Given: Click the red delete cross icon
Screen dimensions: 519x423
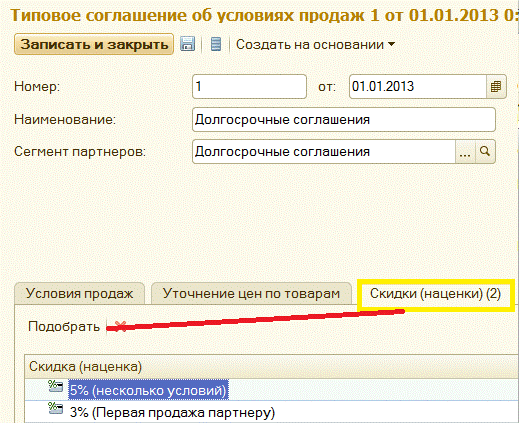Looking at the screenshot, I should tap(120, 326).
